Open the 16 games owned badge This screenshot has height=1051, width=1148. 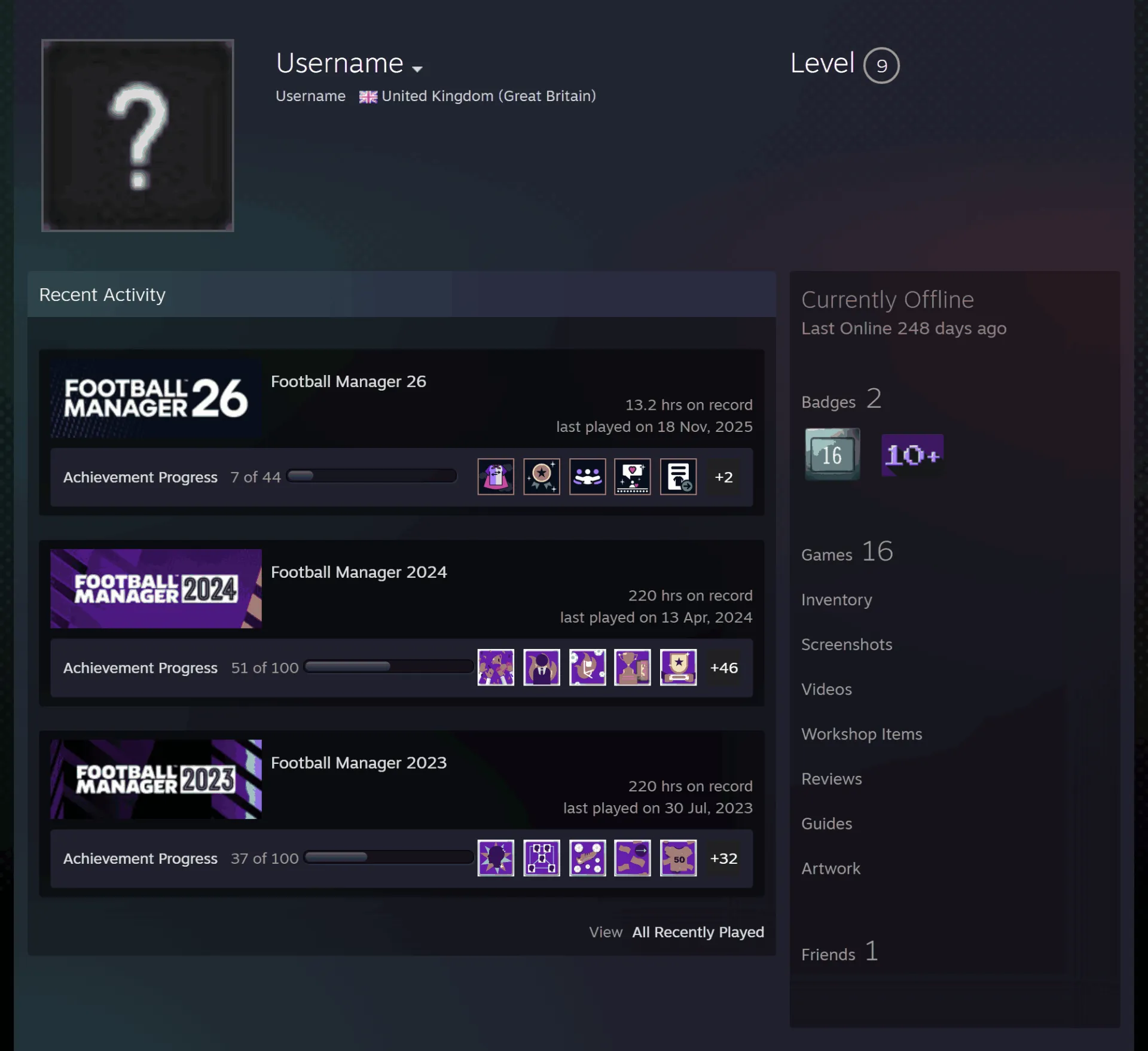pyautogui.click(x=832, y=454)
